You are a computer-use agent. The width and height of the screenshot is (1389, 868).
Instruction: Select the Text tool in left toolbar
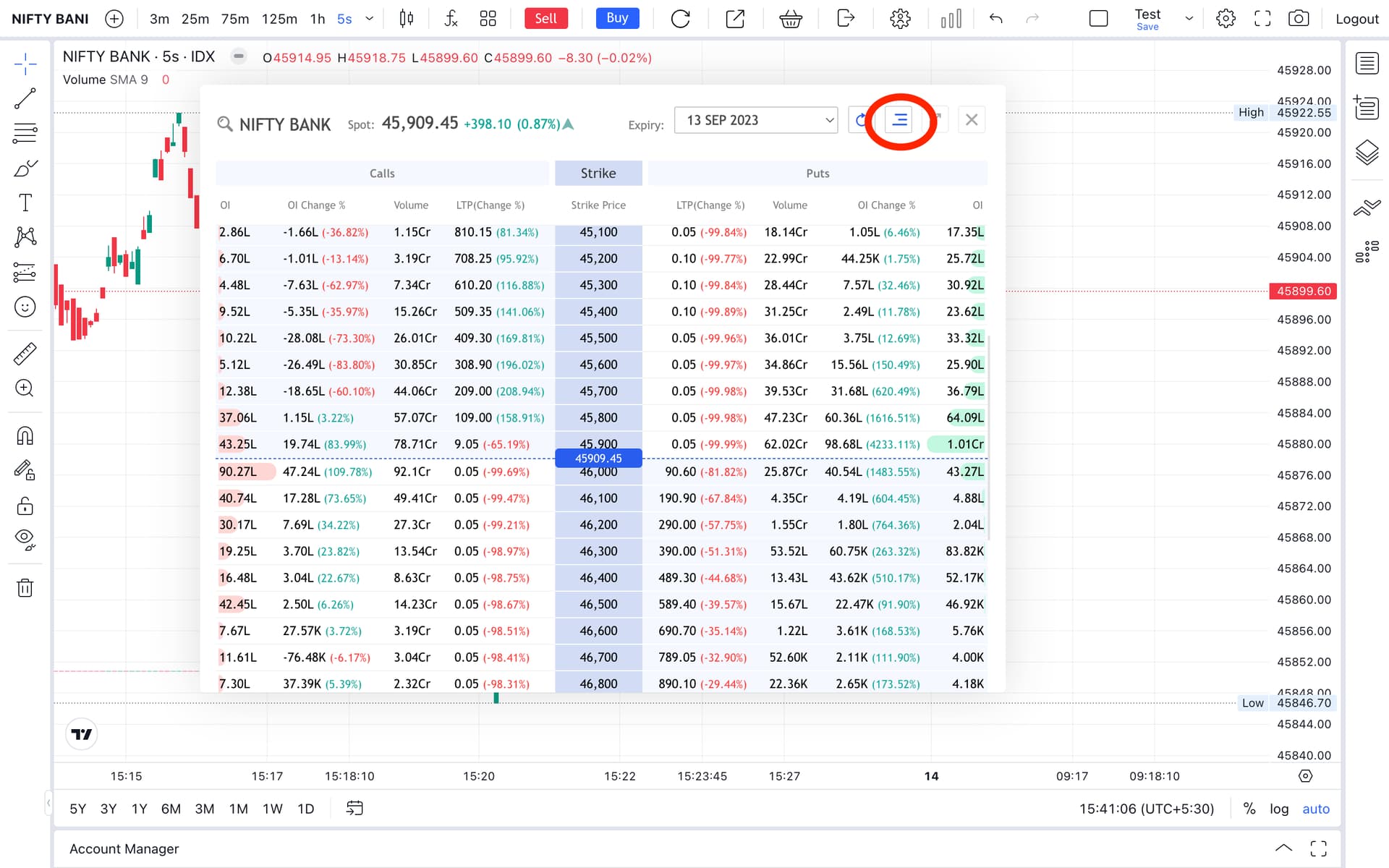(x=25, y=203)
